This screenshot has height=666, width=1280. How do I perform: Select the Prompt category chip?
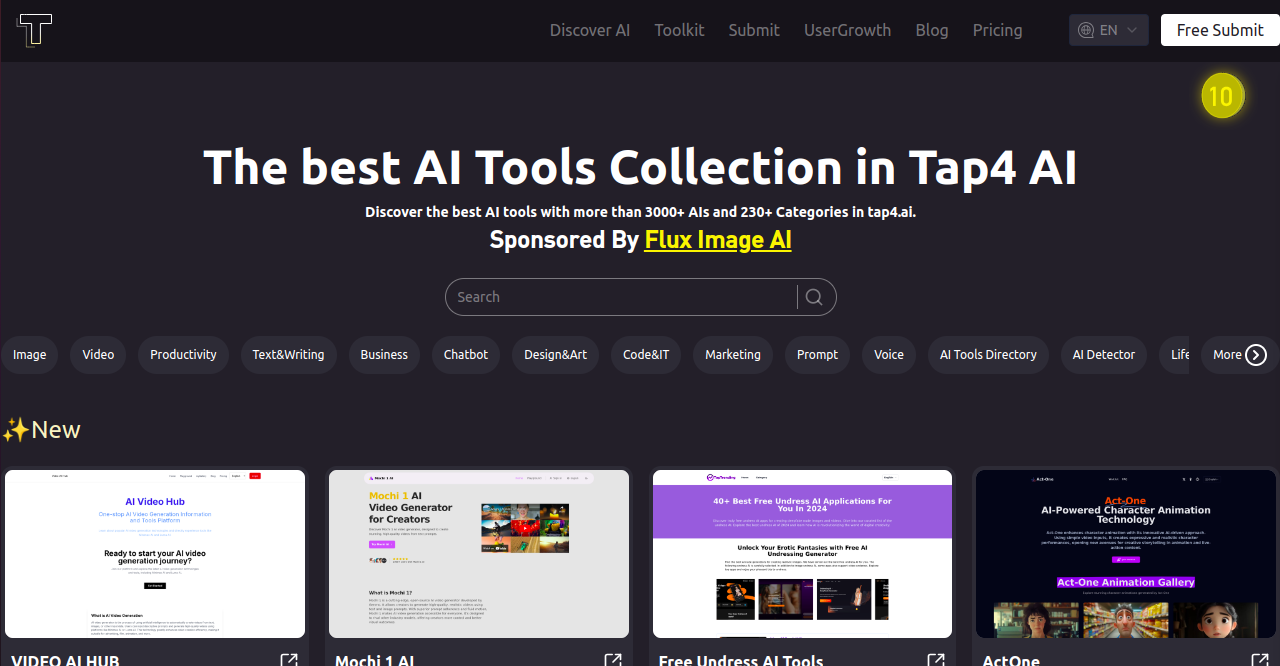tap(817, 355)
